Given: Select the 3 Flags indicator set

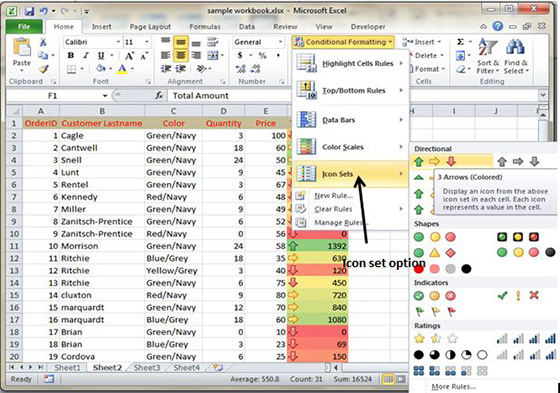Looking at the screenshot, I should click(x=435, y=312).
